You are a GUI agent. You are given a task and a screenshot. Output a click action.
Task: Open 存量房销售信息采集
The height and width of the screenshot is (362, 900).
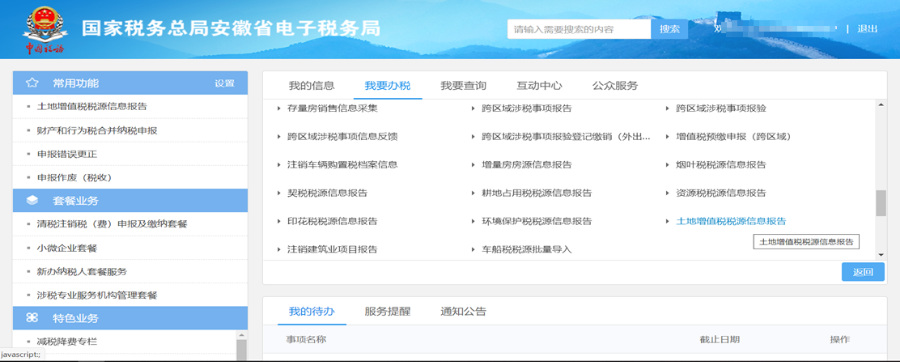[x=332, y=108]
